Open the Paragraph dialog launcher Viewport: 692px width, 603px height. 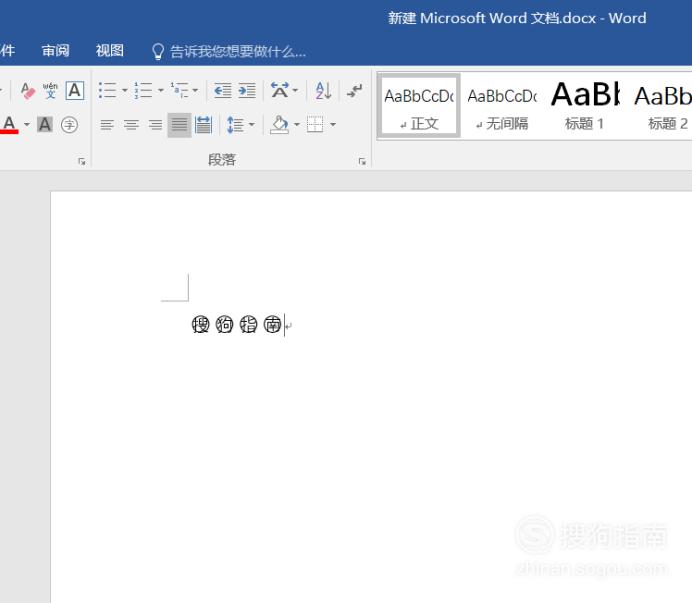click(x=362, y=162)
